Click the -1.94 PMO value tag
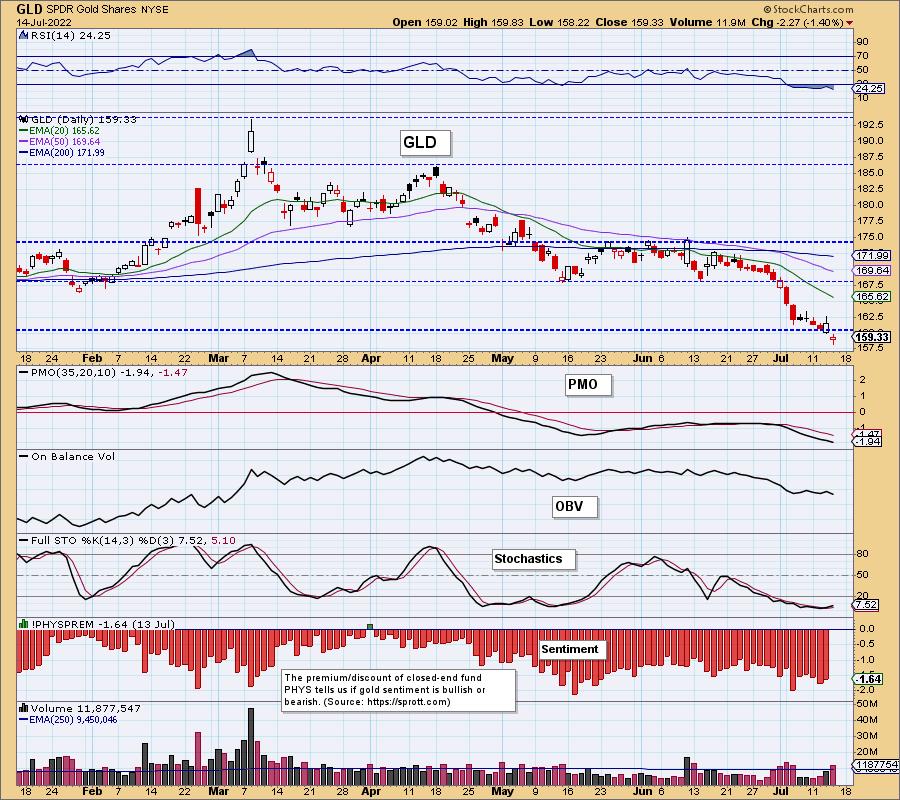This screenshot has width=900, height=800. 868,441
